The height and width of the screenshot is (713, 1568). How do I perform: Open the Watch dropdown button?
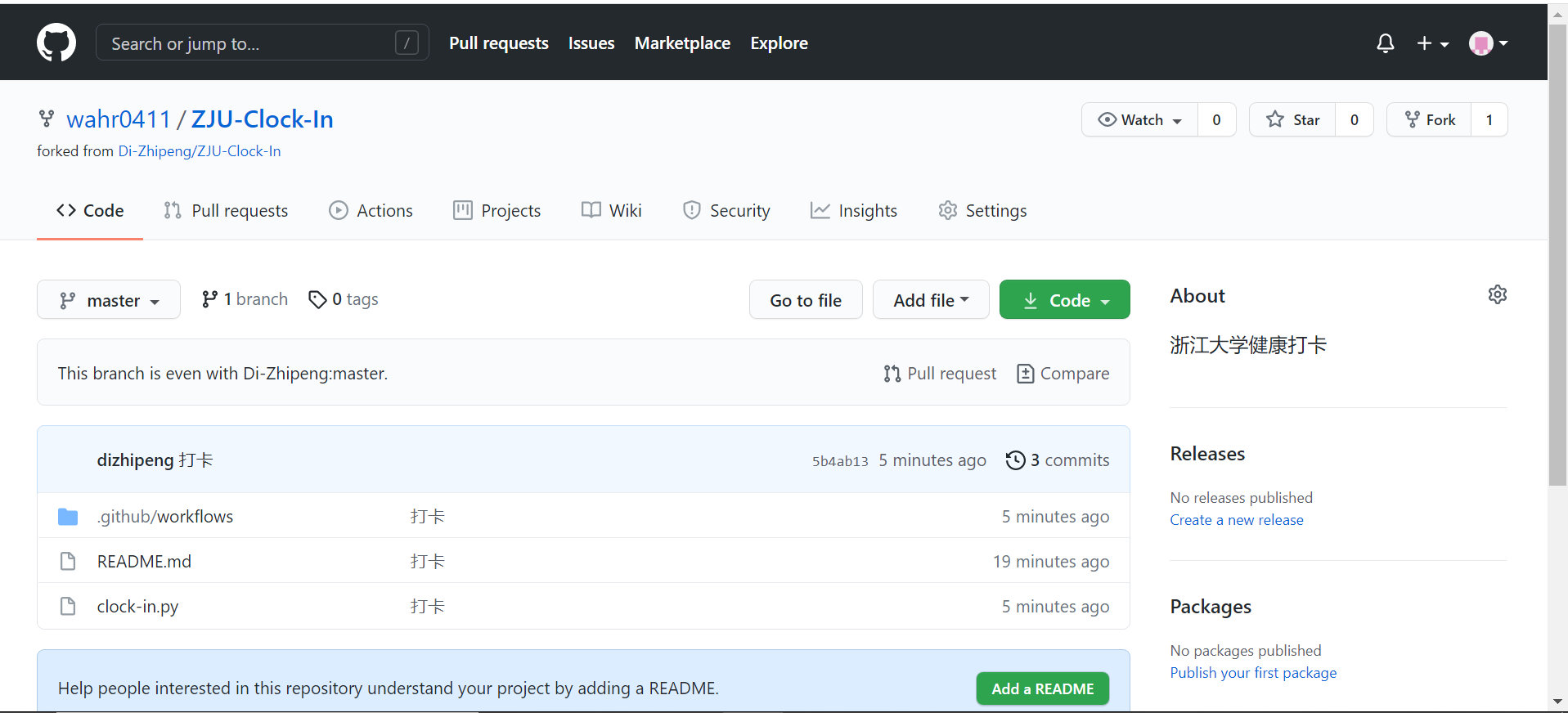(1140, 119)
